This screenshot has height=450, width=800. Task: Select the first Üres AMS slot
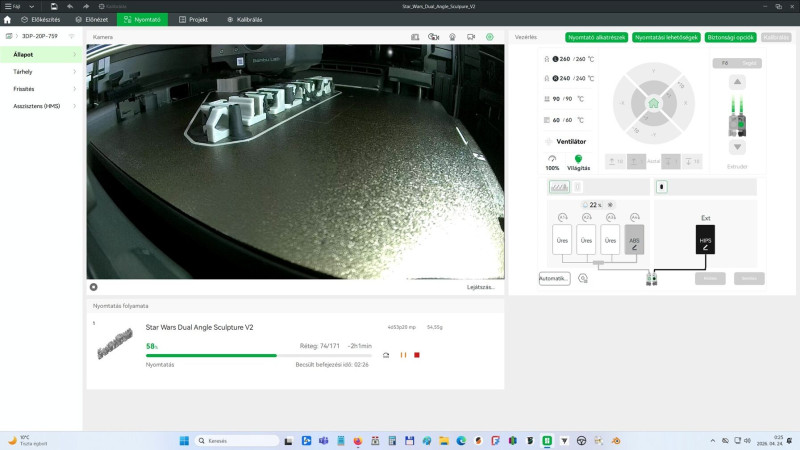562,239
